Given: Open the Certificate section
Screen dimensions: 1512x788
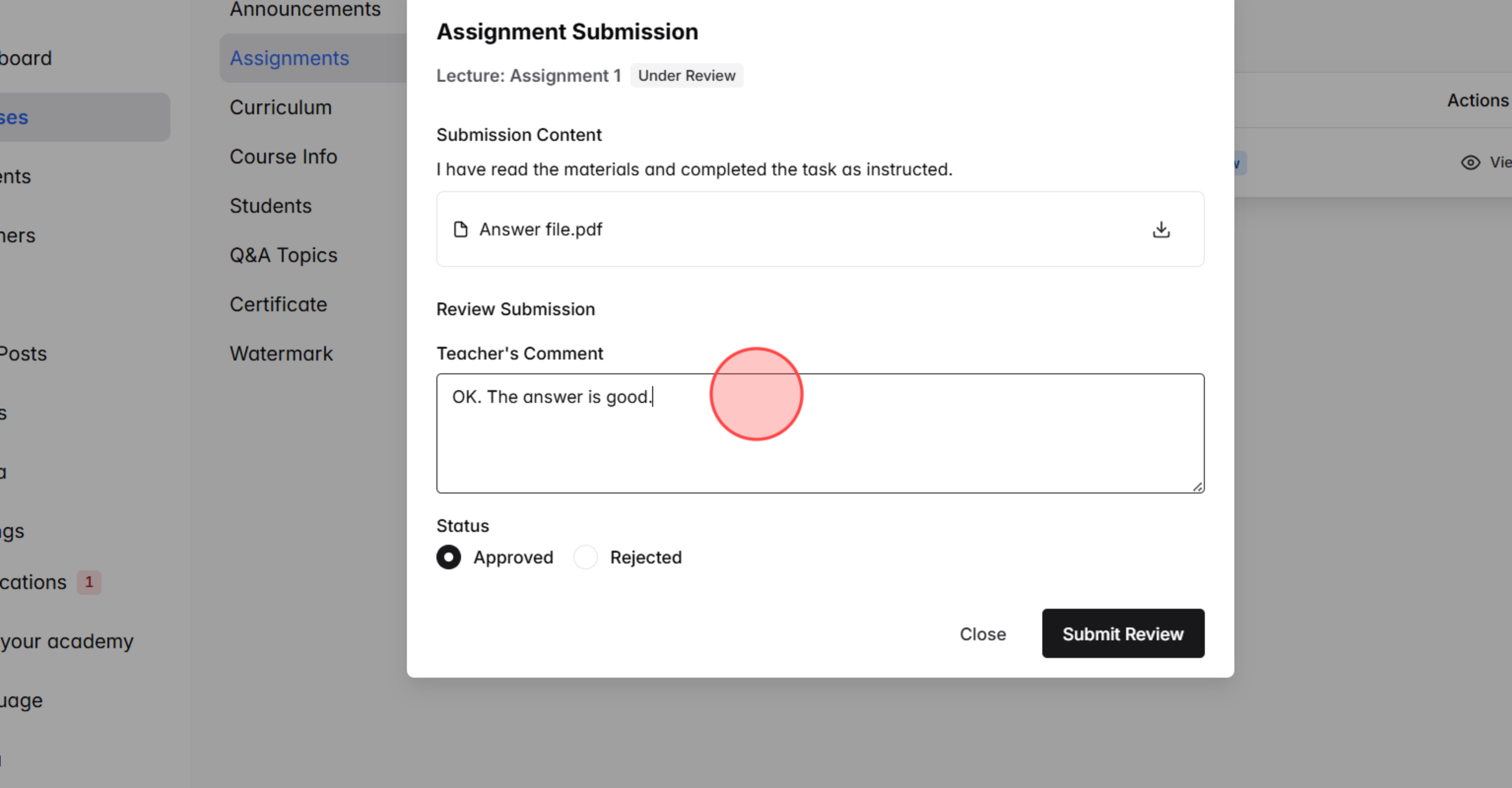Looking at the screenshot, I should [x=278, y=304].
